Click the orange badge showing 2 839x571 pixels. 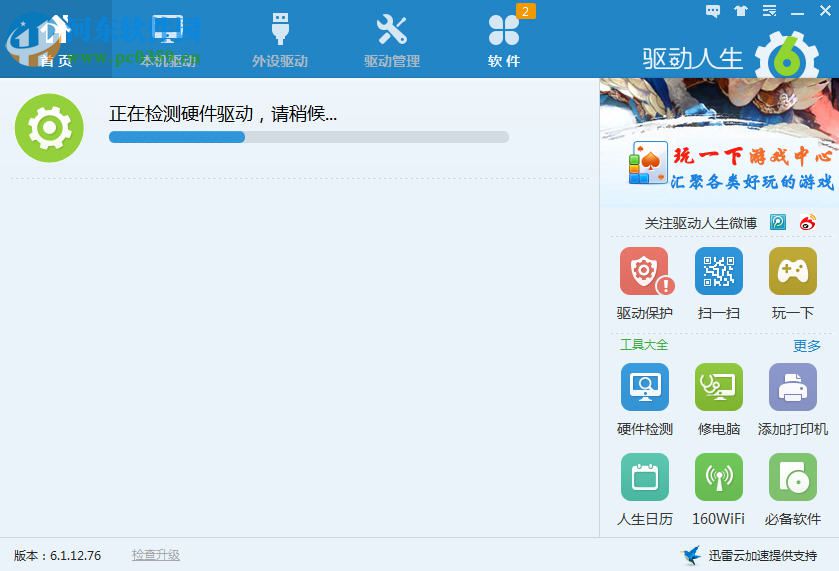tap(525, 11)
